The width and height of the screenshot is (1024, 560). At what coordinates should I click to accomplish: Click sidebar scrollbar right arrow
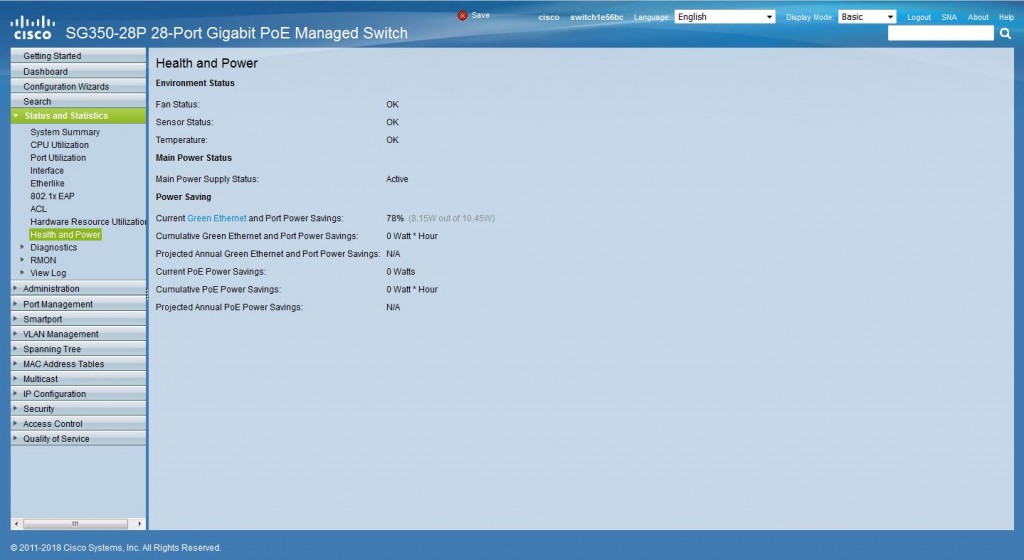(x=139, y=524)
